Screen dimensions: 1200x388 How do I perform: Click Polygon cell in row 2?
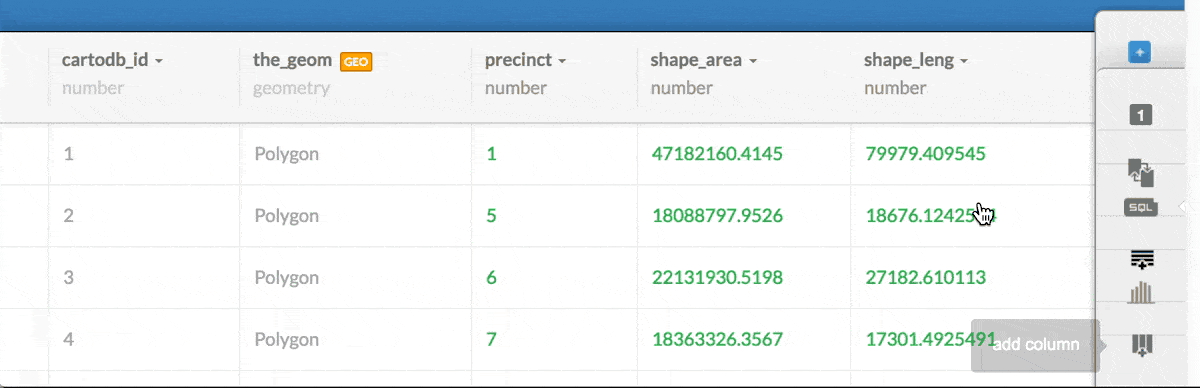coord(286,216)
